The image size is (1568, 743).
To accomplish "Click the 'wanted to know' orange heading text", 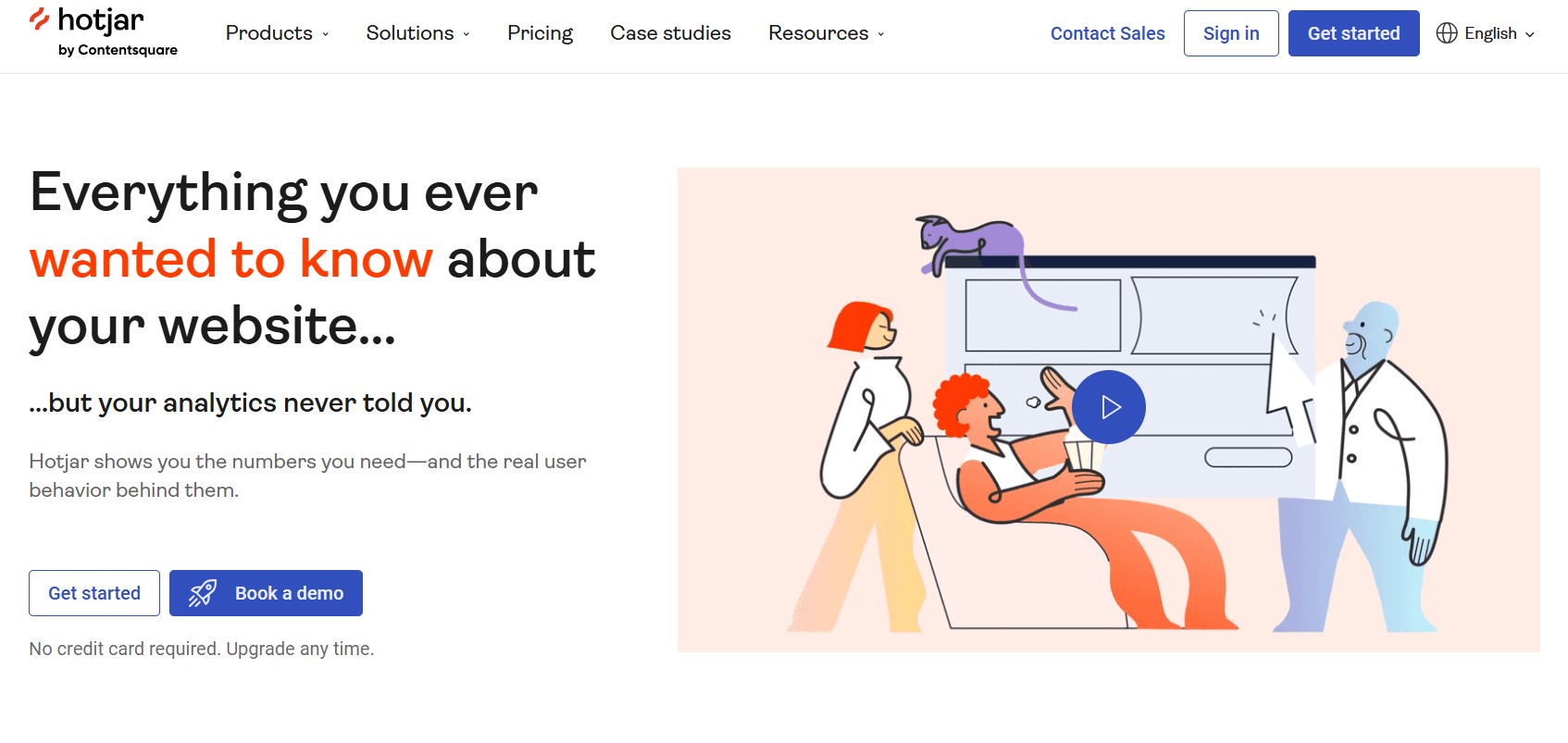I will pyautogui.click(x=231, y=259).
